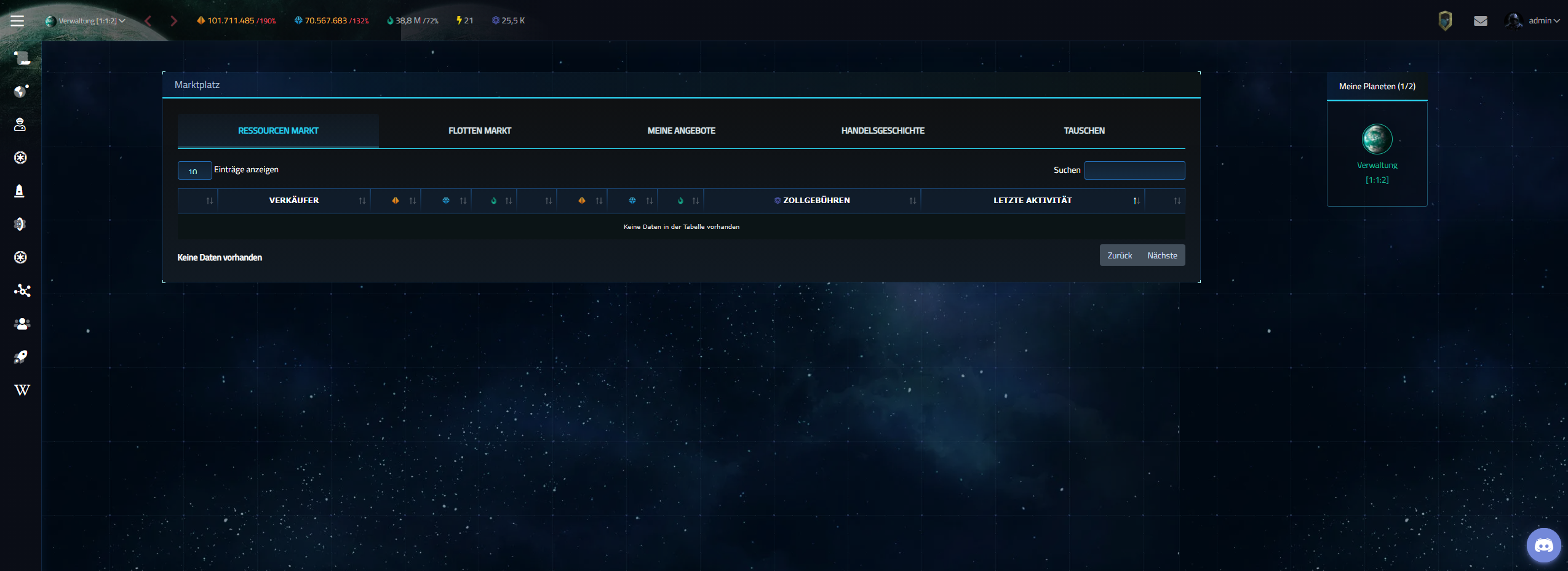The image size is (1568, 571).
Task: Toggle sort order on Verkäufer column
Action: click(x=294, y=201)
